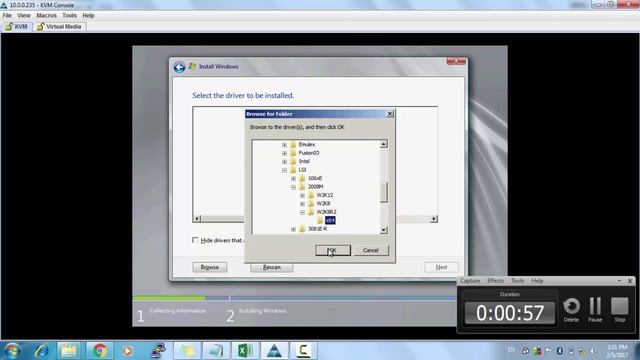This screenshot has height=360, width=640.
Task: Open the recorder Effects menu
Action: pos(496,281)
